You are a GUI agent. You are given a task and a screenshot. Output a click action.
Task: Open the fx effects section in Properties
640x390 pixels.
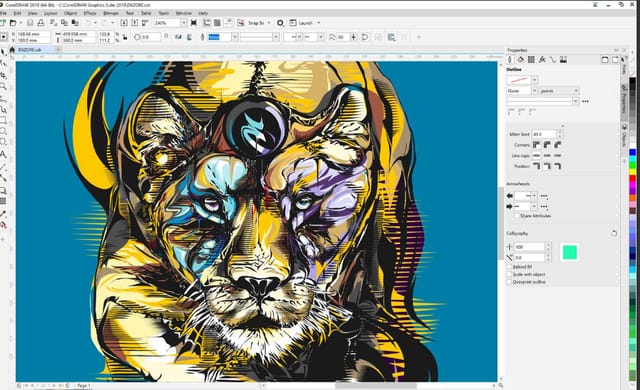(542, 60)
